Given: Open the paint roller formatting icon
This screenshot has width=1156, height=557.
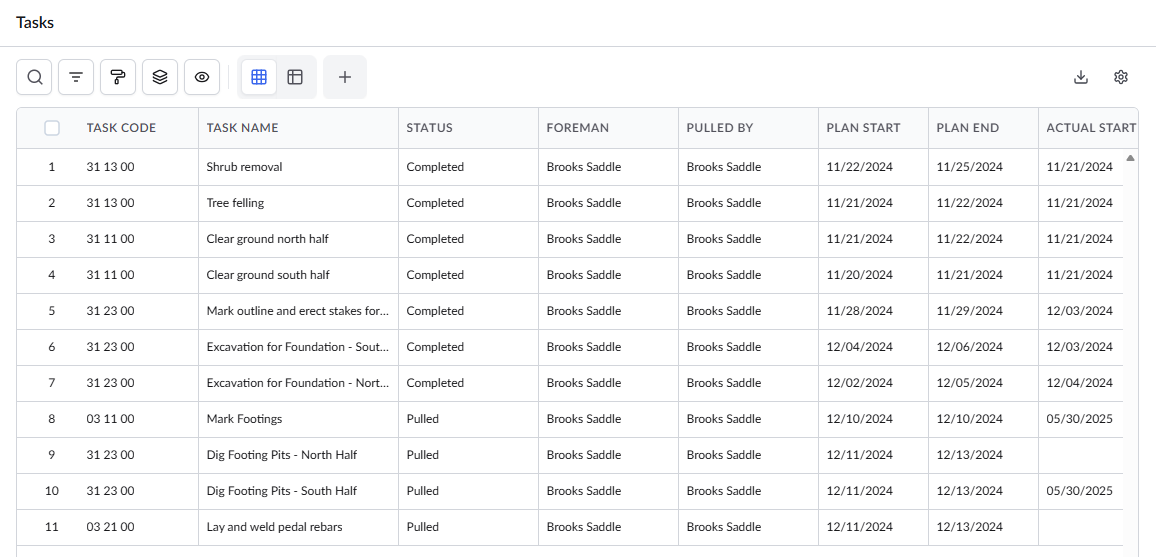Looking at the screenshot, I should (x=118, y=77).
